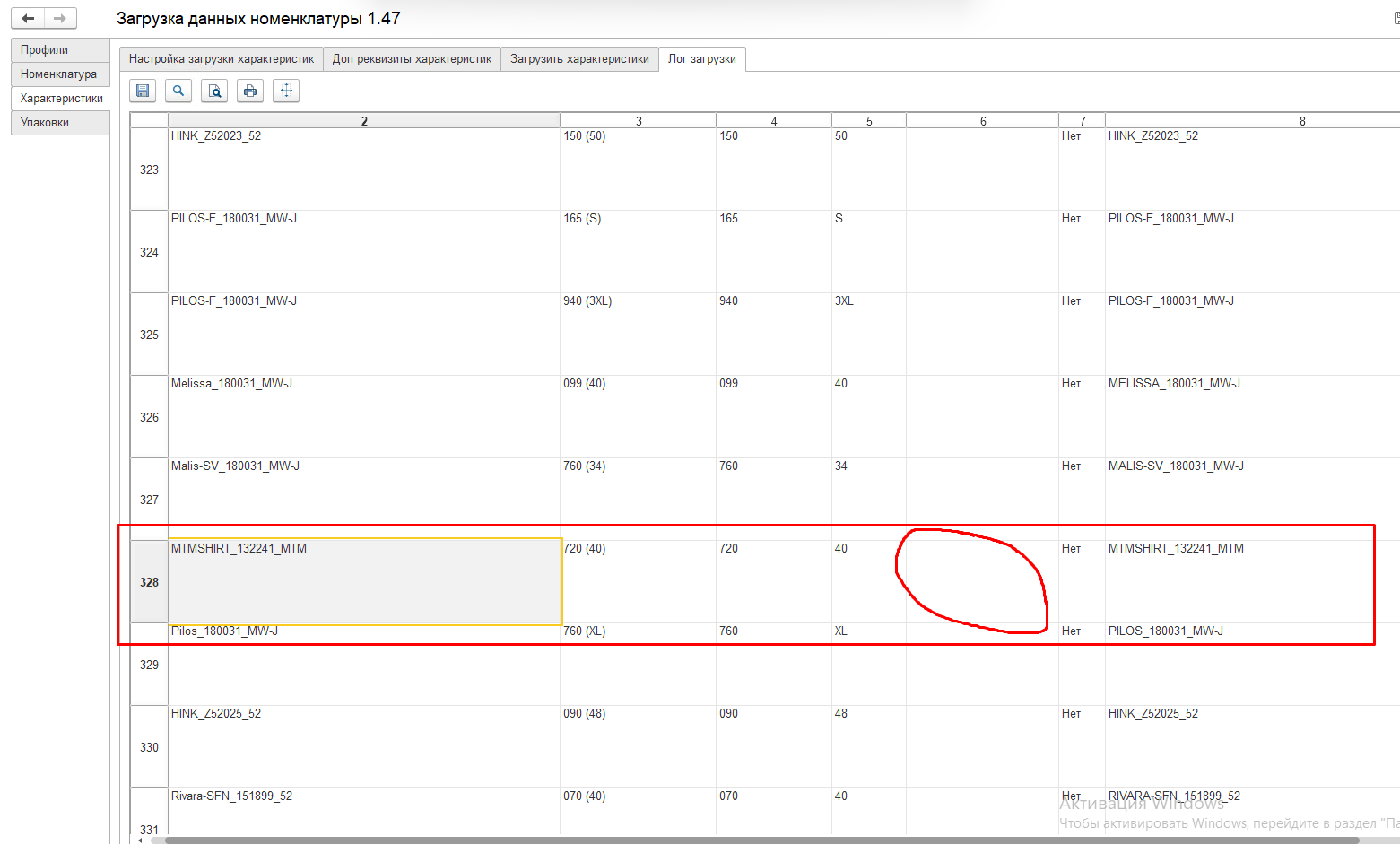Select the cell 165 (S)
The height and width of the screenshot is (844, 1400).
tap(639, 252)
